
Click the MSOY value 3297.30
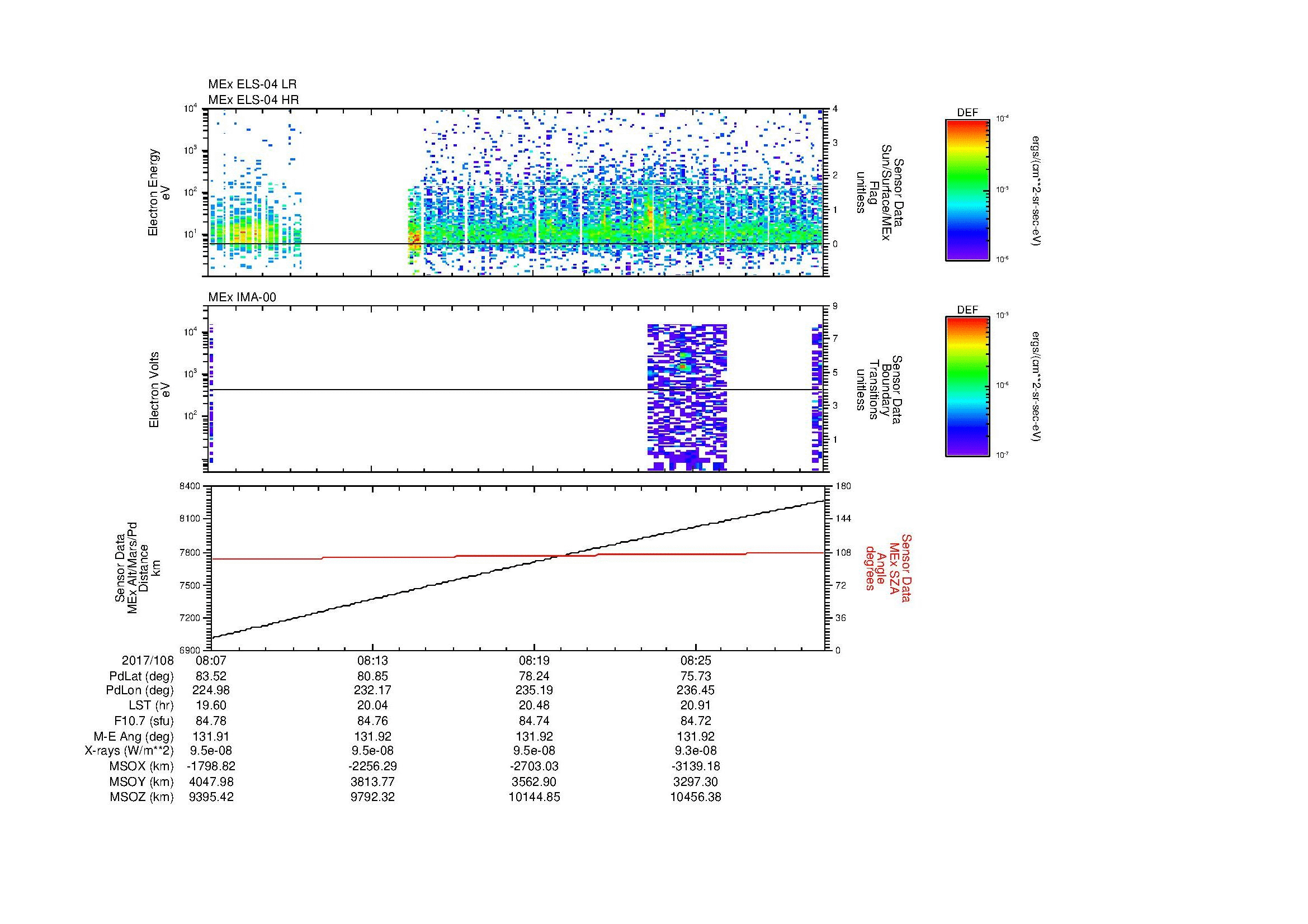[696, 781]
